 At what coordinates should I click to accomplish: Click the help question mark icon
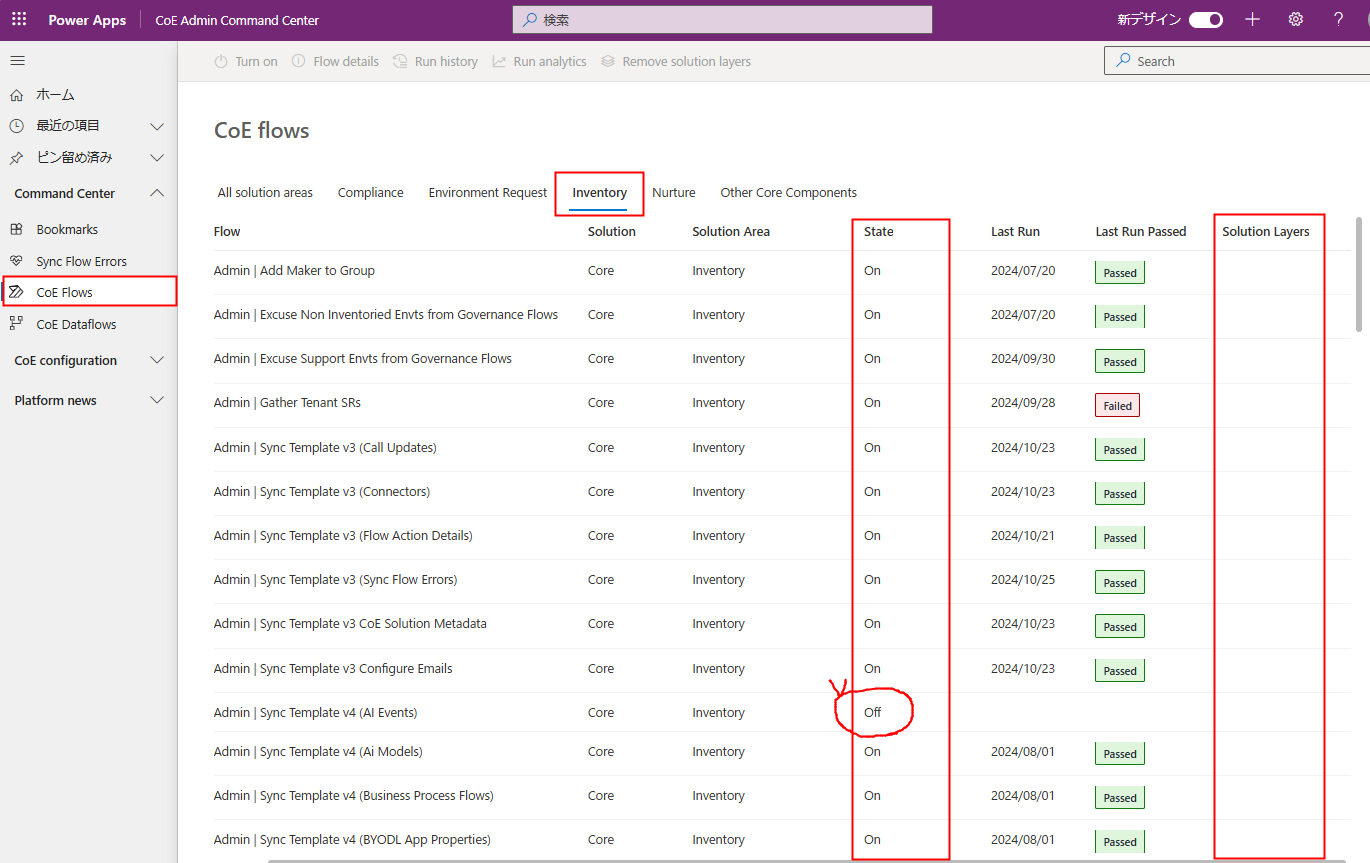tap(1339, 20)
